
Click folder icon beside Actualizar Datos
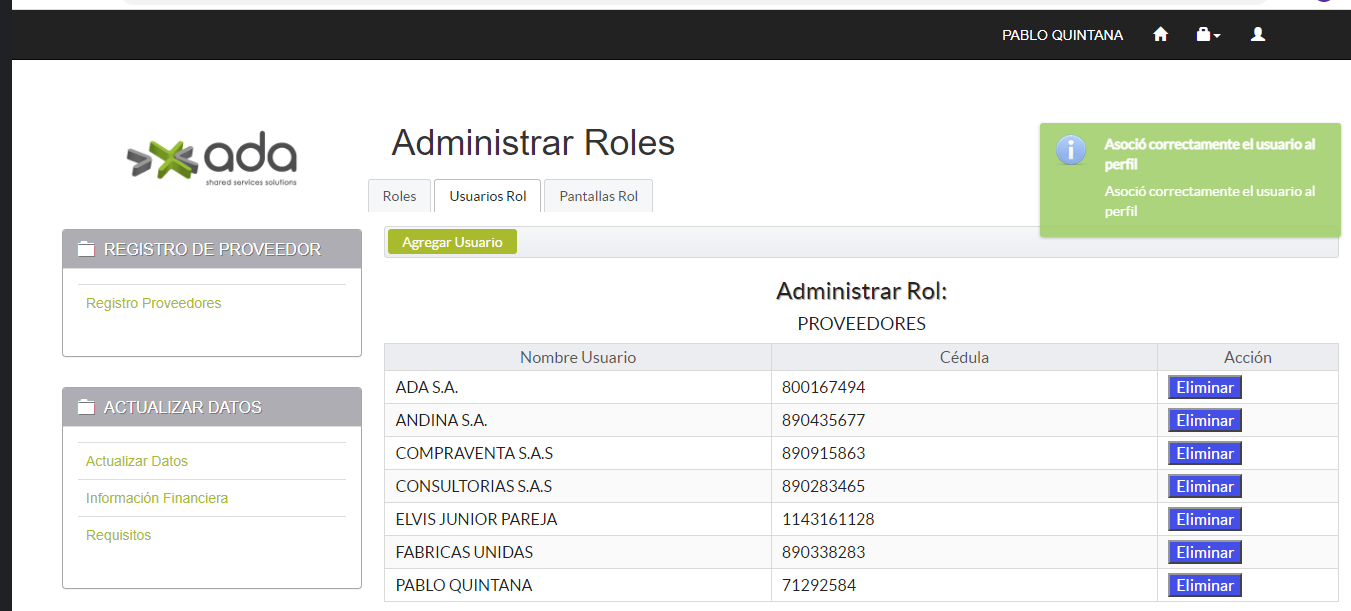(86, 407)
